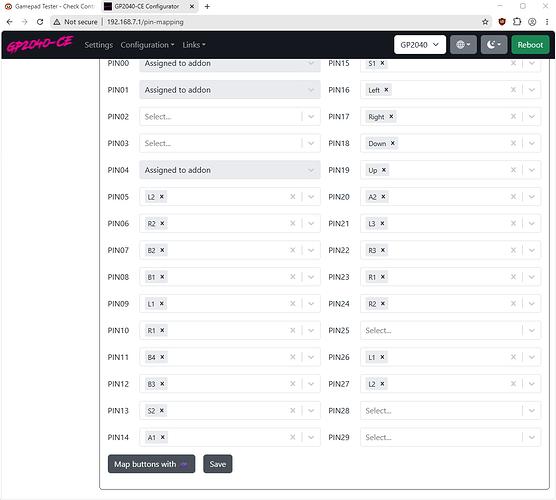Remove the B2 tag from PIN07
Viewport: 556px width, 500px height.
coord(162,250)
